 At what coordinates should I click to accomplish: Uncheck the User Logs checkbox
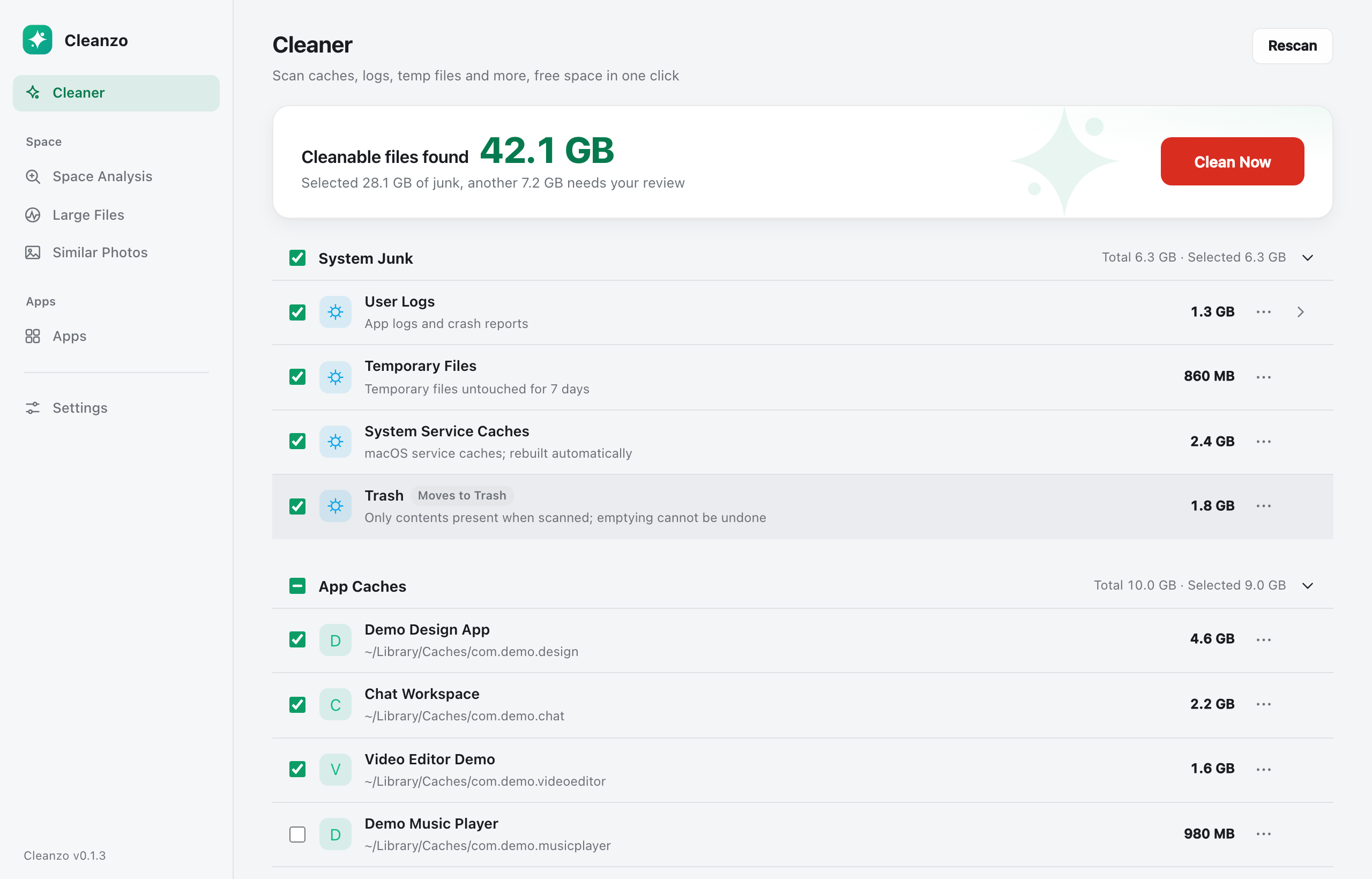click(297, 312)
